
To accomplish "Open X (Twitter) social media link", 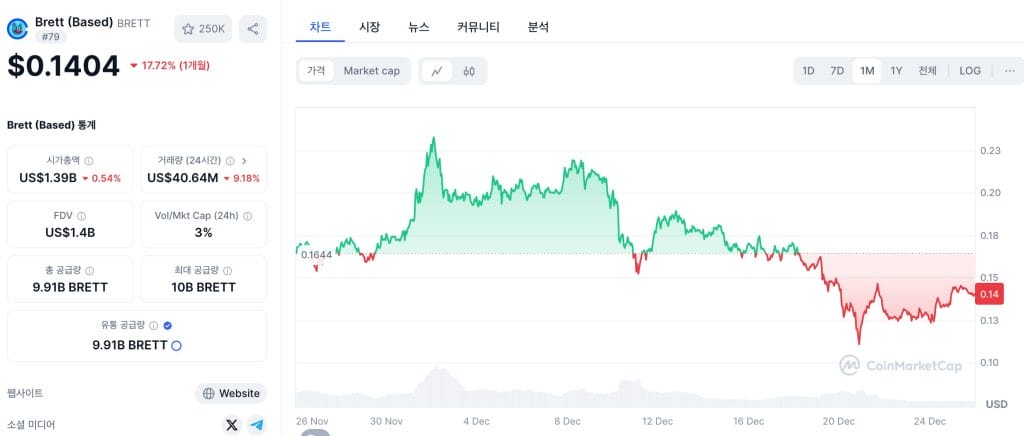I will tap(232, 425).
